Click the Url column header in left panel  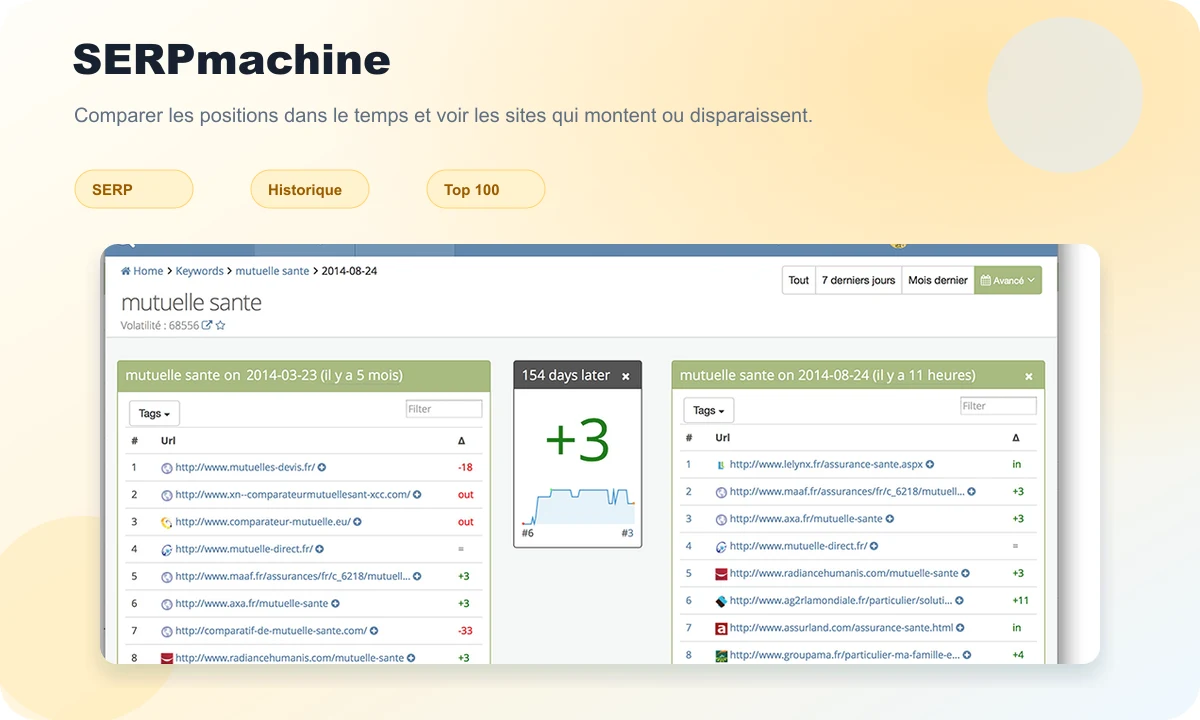coord(169,440)
